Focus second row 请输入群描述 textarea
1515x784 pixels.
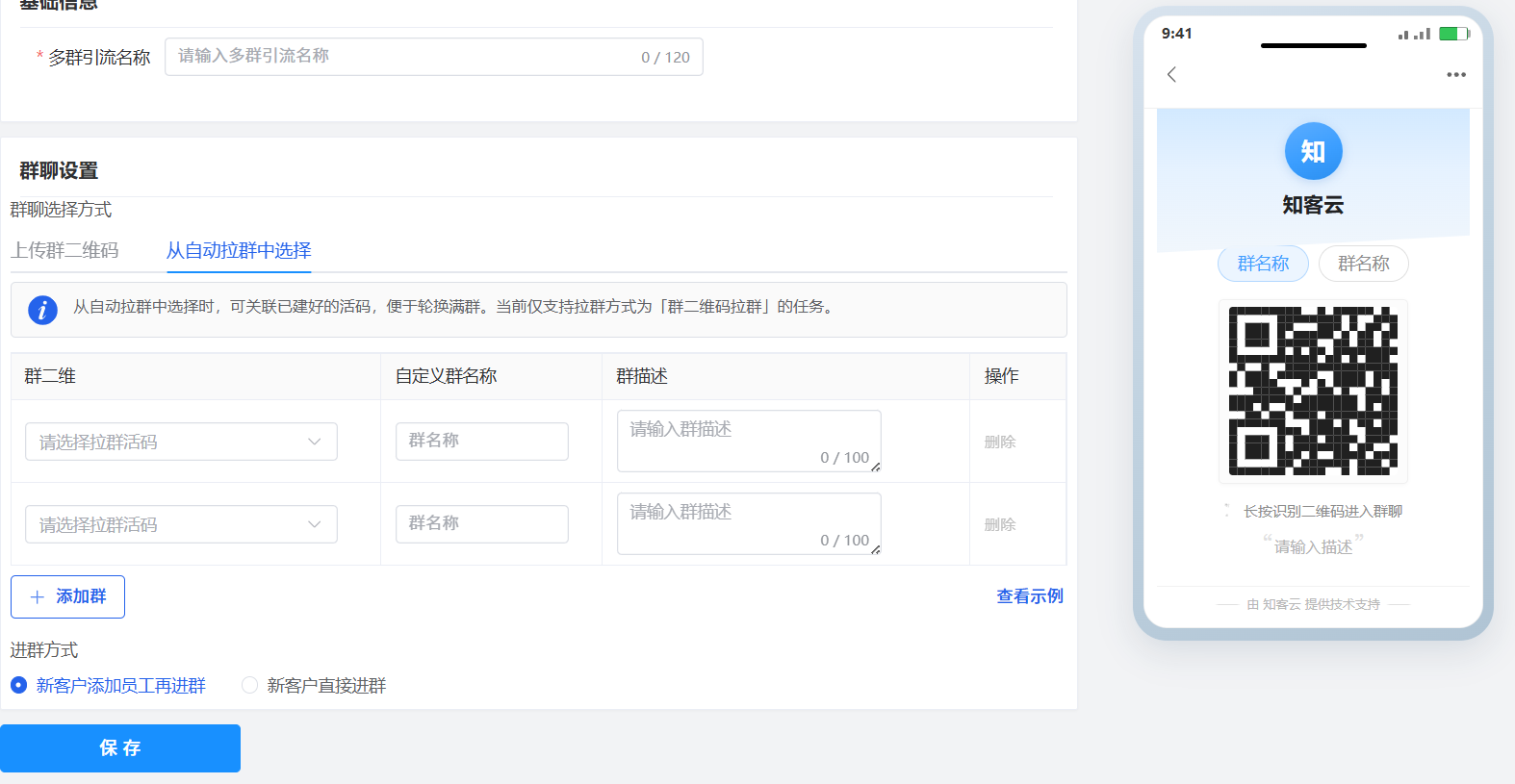[749, 523]
